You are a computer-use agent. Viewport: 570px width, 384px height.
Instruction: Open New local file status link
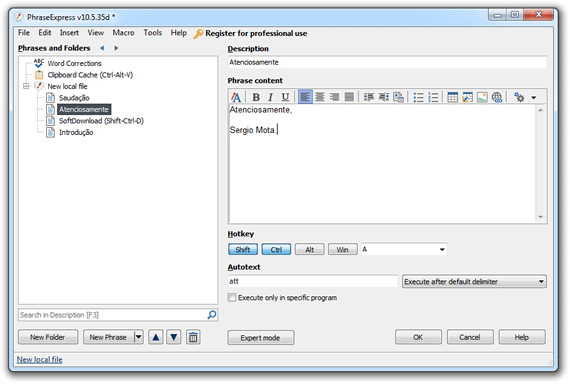click(40, 359)
